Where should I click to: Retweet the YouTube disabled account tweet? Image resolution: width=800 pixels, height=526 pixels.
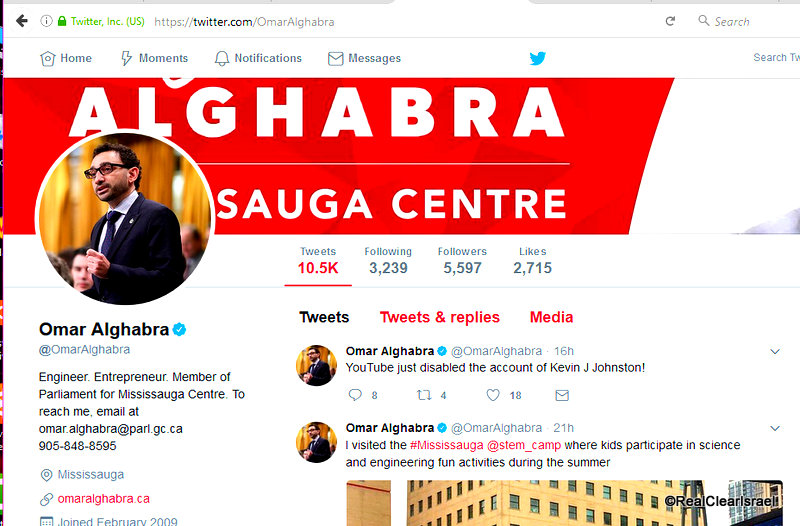click(424, 395)
